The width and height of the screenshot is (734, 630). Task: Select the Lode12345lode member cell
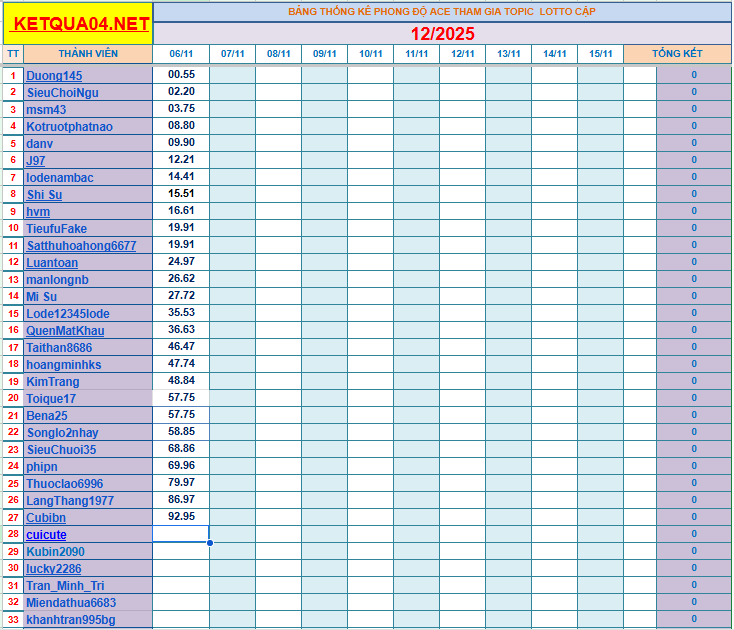(88, 314)
